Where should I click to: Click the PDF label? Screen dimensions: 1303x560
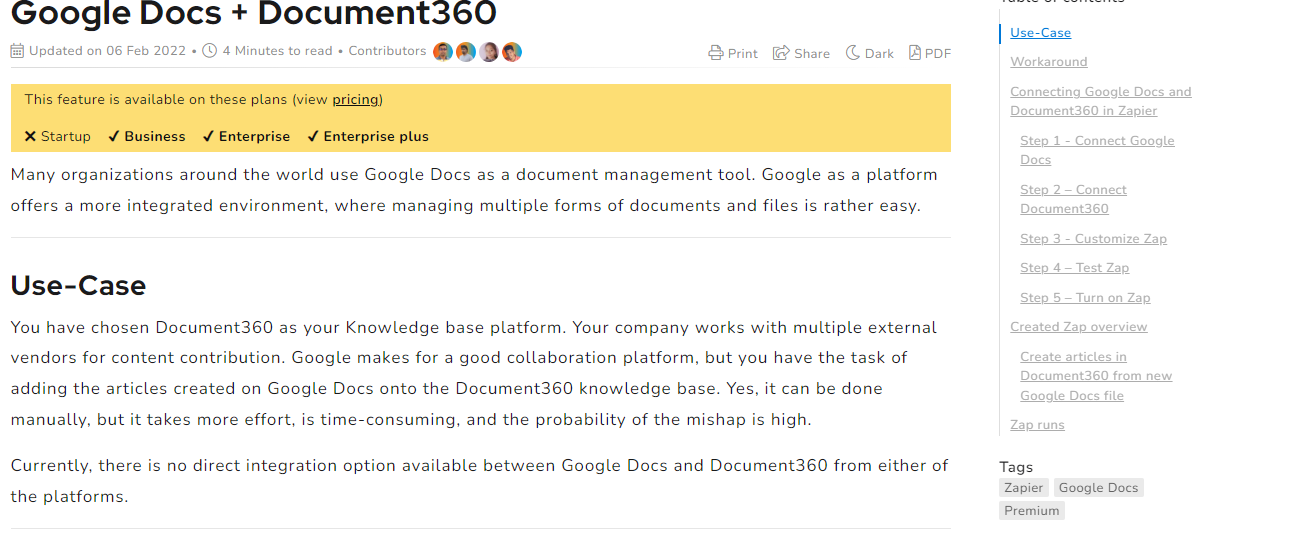(x=938, y=54)
